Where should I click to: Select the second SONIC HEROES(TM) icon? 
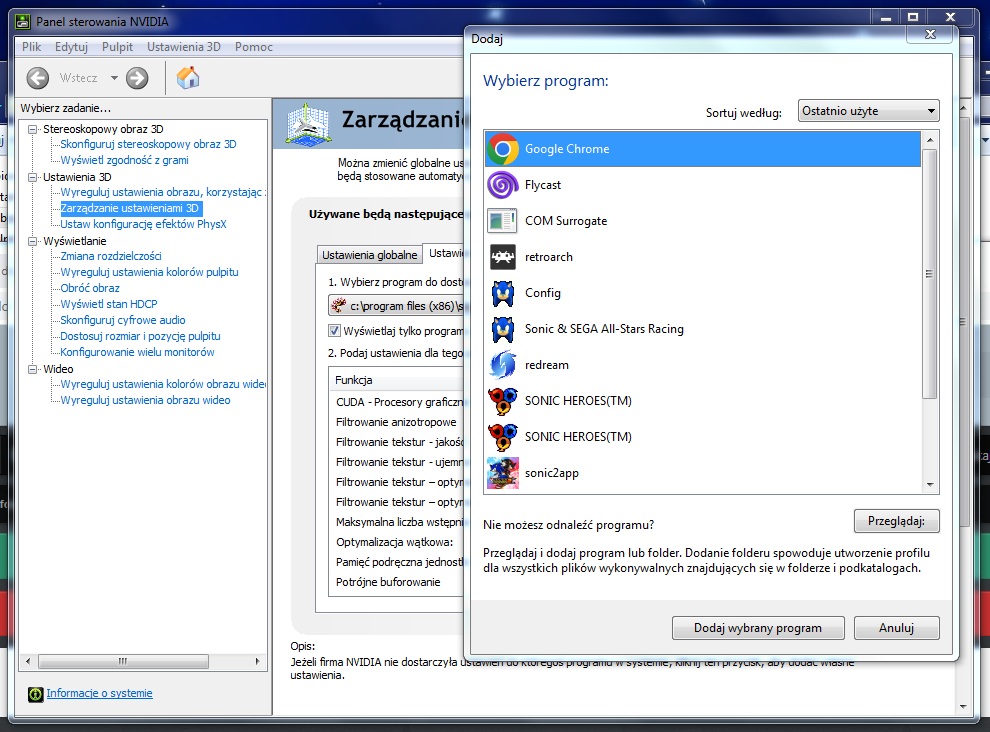[503, 437]
